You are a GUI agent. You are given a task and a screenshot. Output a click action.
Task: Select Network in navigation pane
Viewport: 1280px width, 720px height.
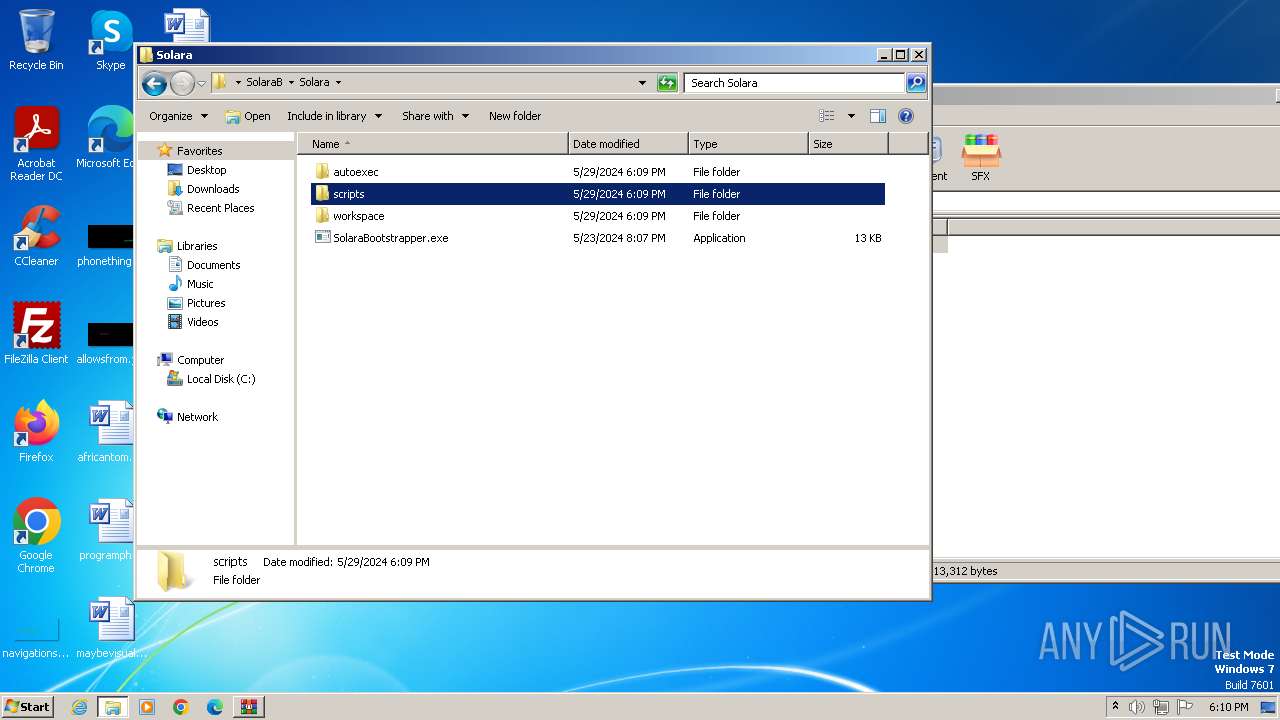pyautogui.click(x=197, y=417)
